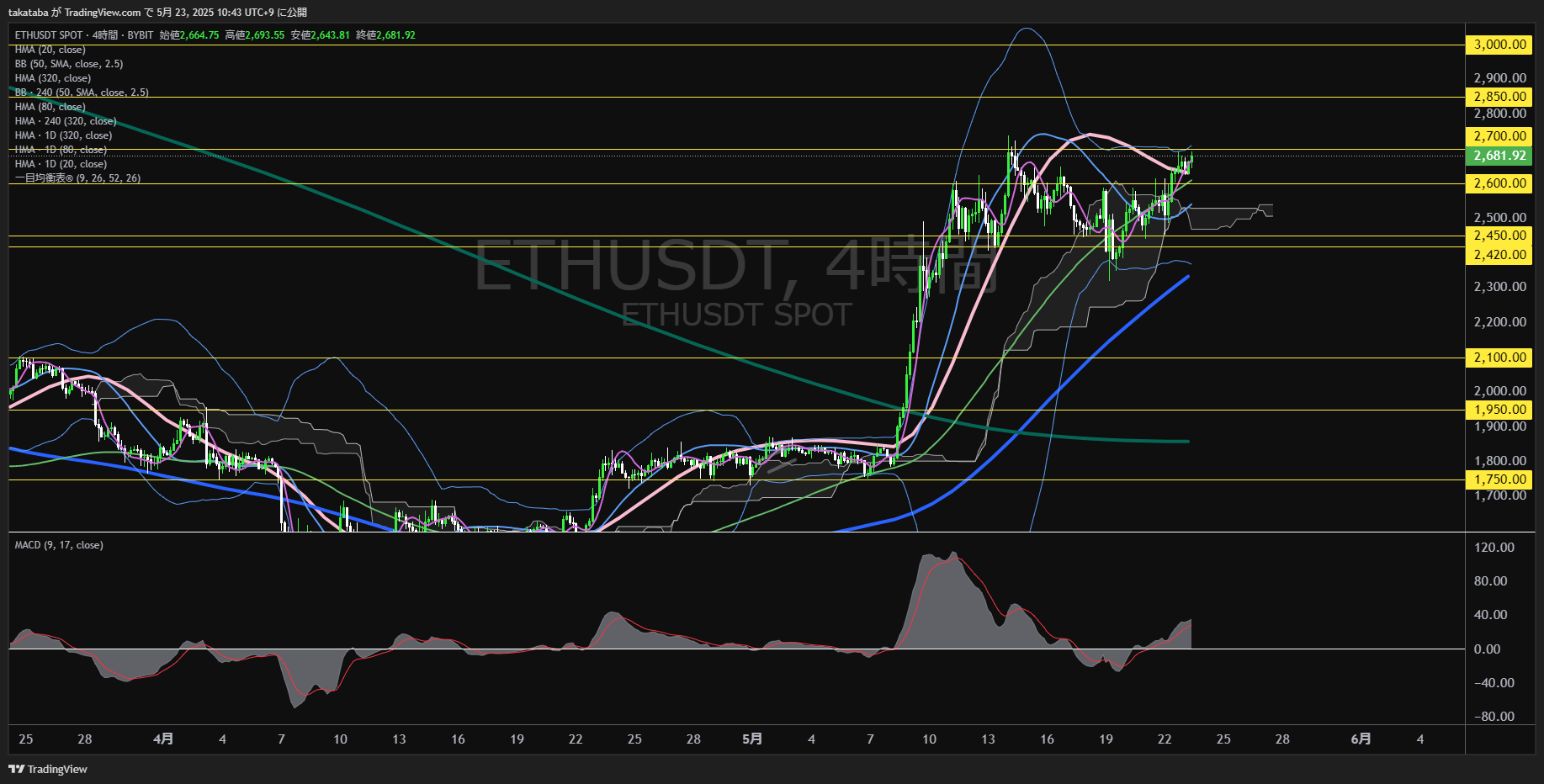Screen dimensions: 1544x784
Task: Click the high value 2,693.55
Action: click(x=265, y=35)
